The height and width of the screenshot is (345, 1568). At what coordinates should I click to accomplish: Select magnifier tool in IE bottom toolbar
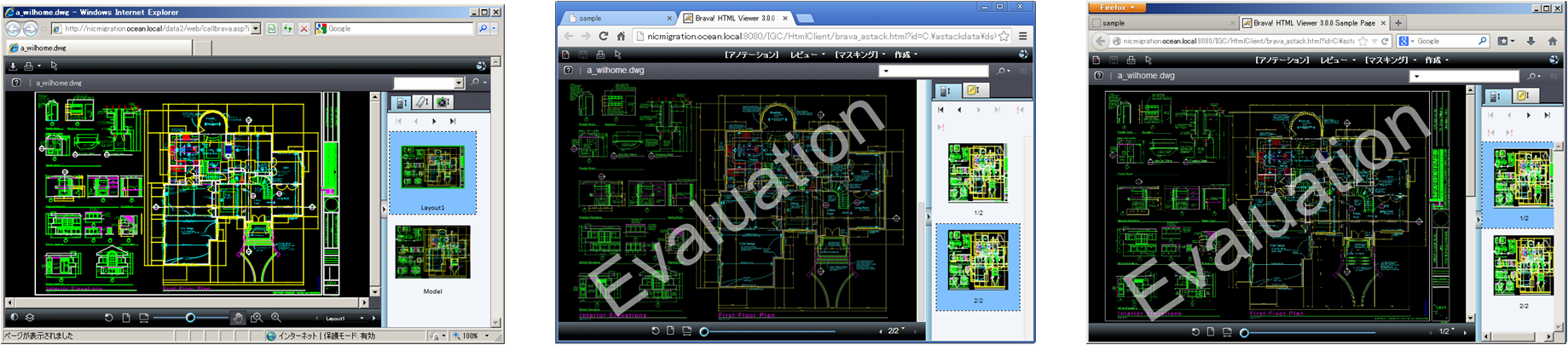[x=275, y=318]
